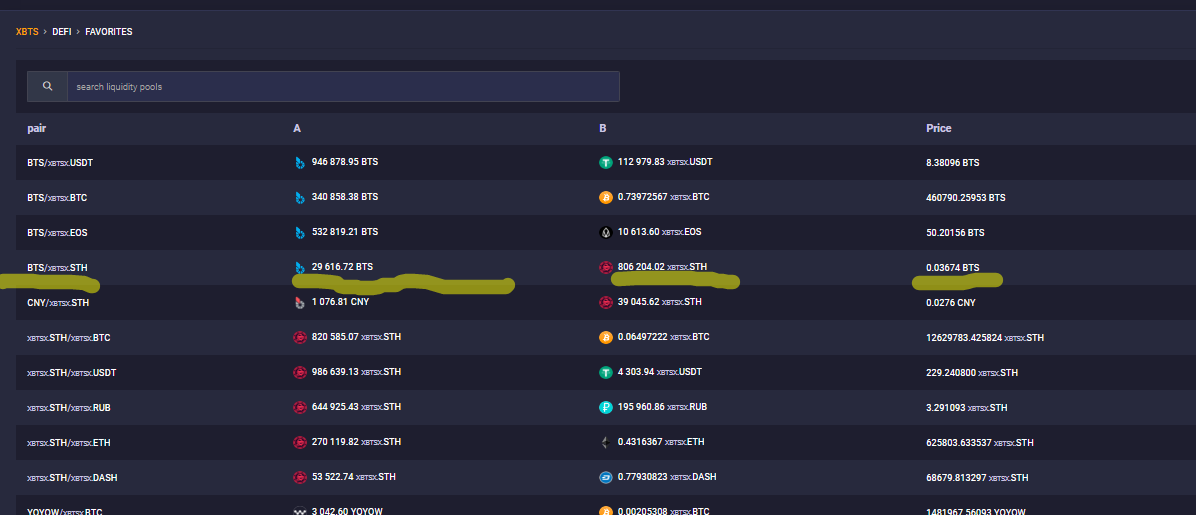
Task: Click BTS icon in BTS/XBTSX.BTC row
Action: pos(300,198)
